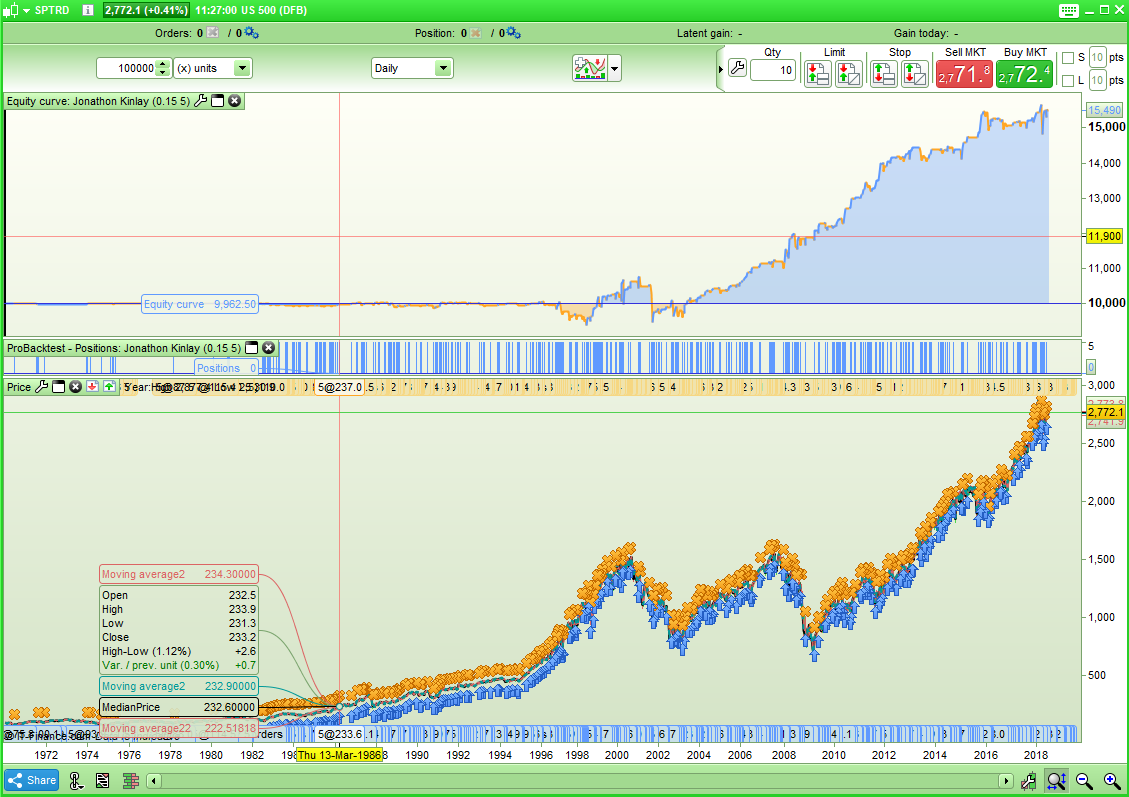Click the Moving average22 222.51818 label
1129x797 pixels.
(x=179, y=729)
